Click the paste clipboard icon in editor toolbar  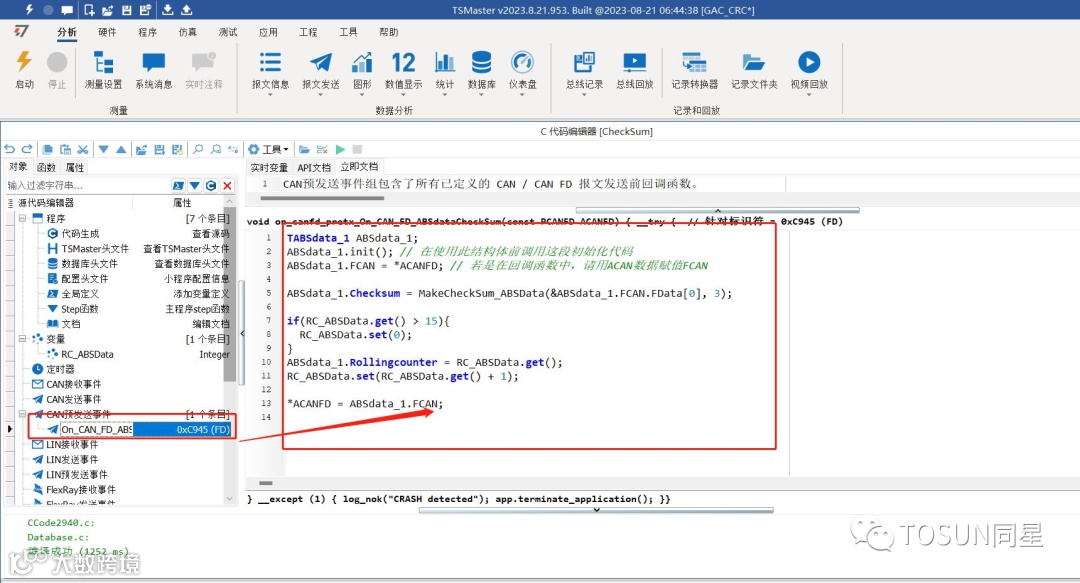coord(65,149)
